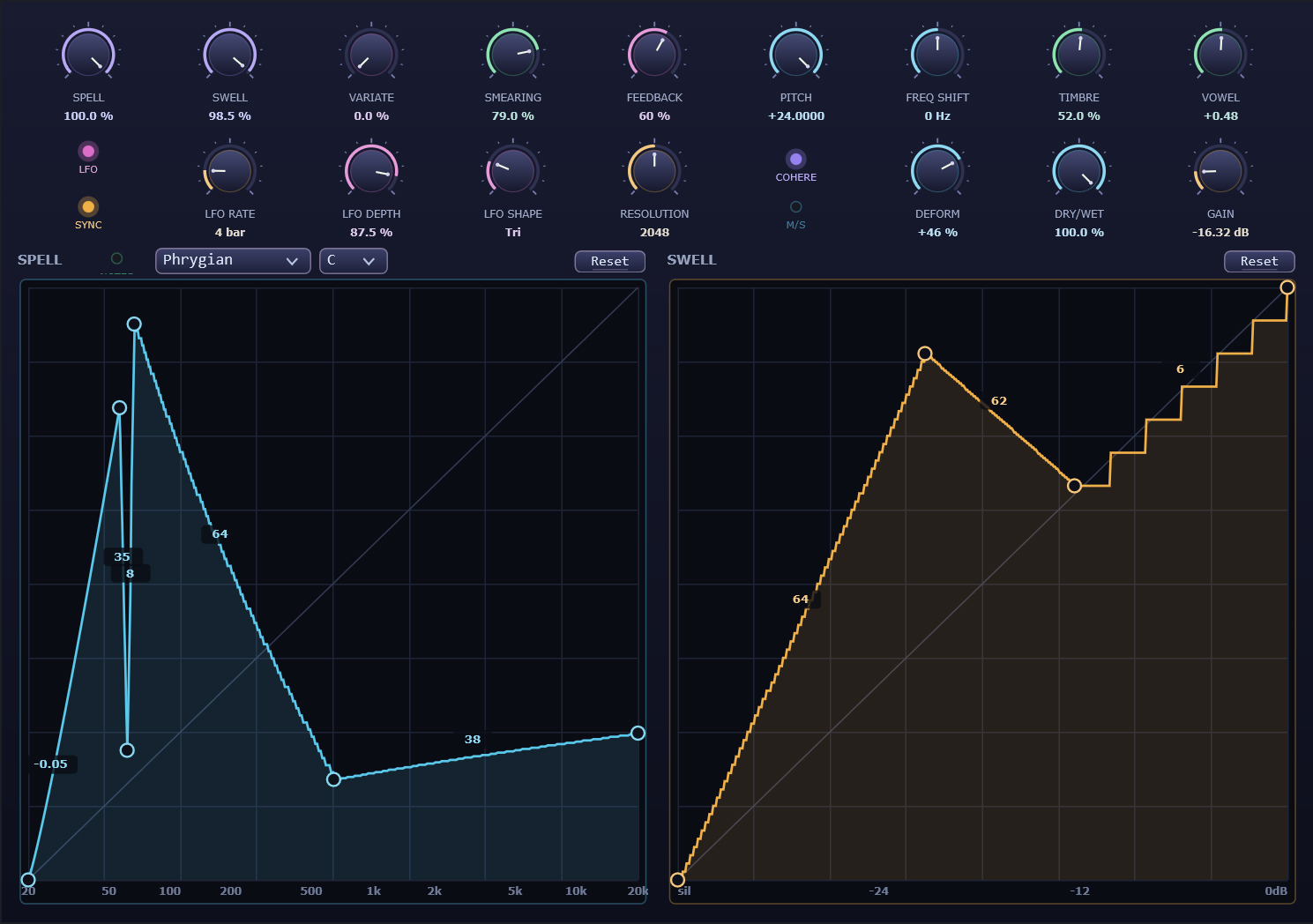Open the Phrygian scale dropdown
The image size is (1313, 924).
coord(233,261)
